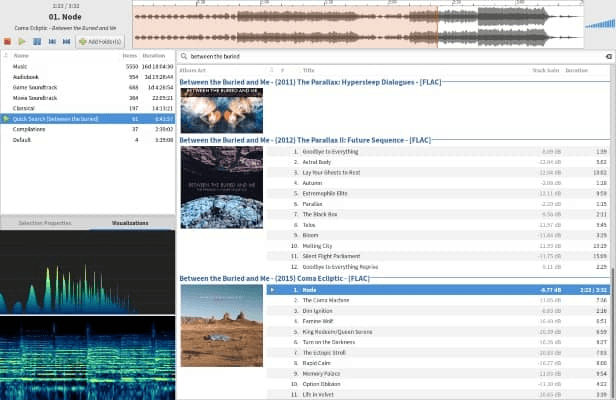Click the magnifier icon in the search bar

click(183, 57)
